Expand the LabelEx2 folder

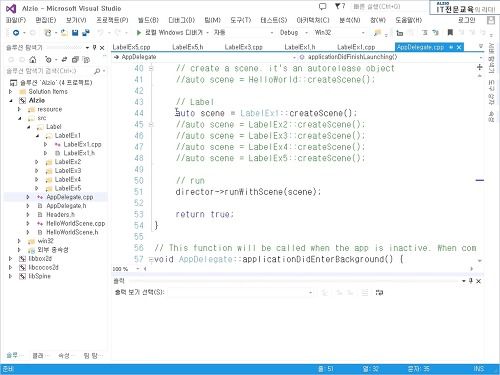[37, 162]
